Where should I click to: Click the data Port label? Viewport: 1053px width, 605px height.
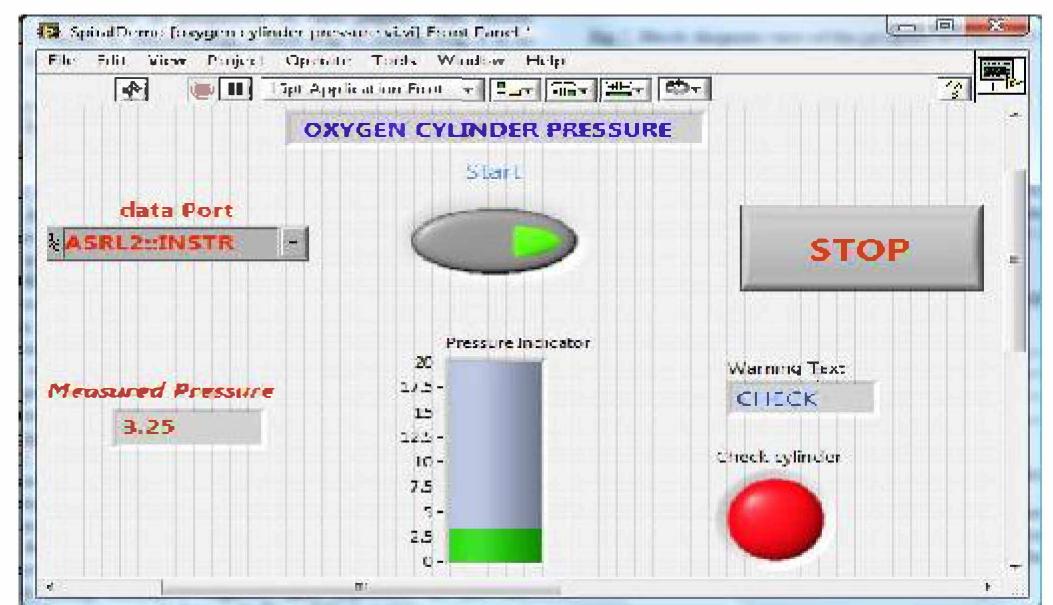[x=177, y=210]
